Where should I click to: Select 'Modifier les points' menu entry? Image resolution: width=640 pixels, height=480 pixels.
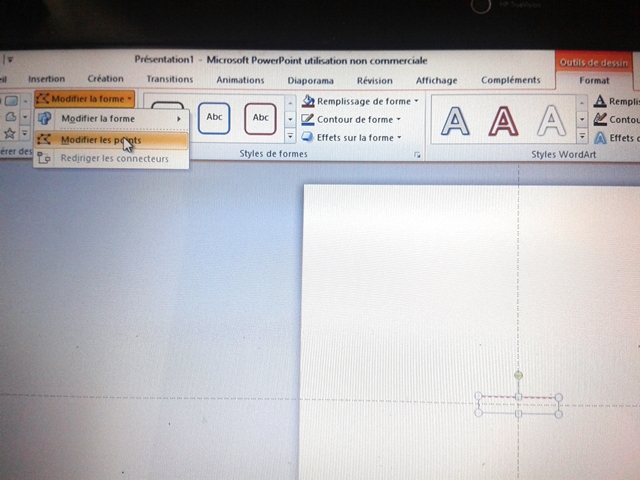coord(100,140)
